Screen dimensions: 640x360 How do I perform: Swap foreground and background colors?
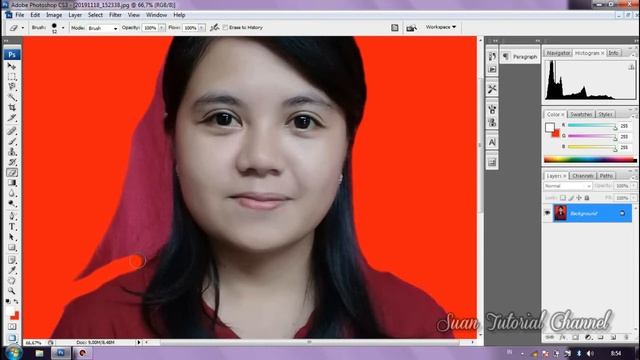tap(16, 301)
